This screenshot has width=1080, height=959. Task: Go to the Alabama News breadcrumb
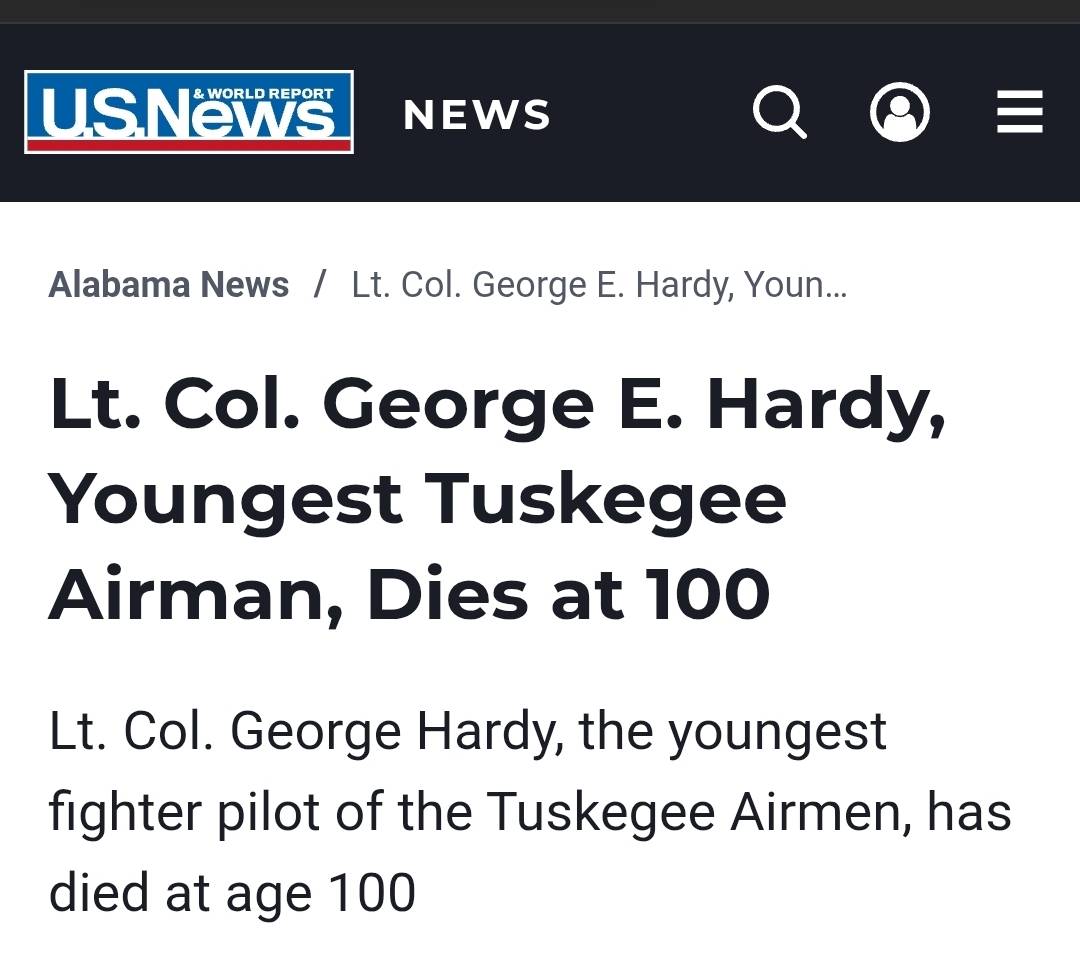tap(168, 285)
